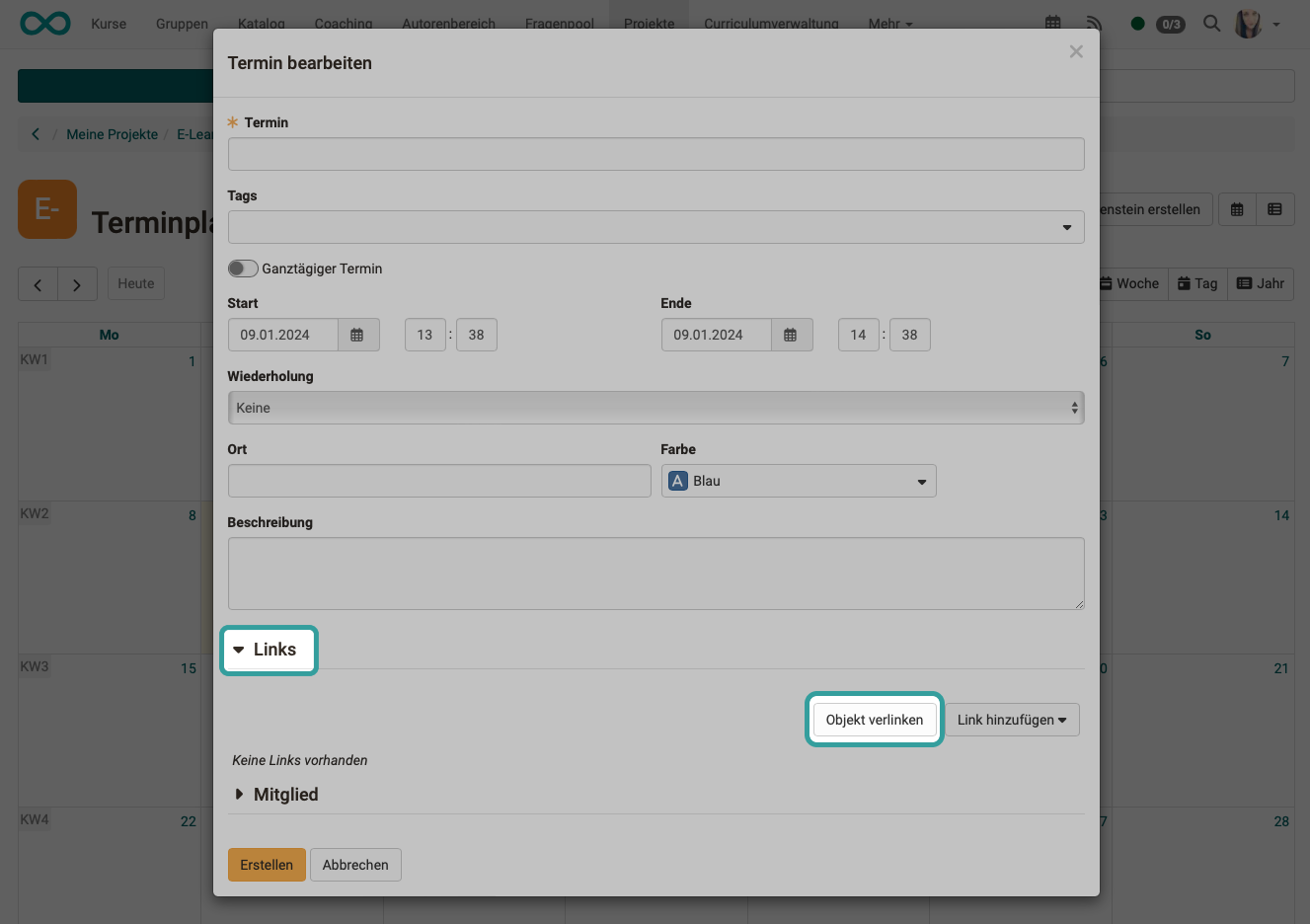Click into the Termin title field

(x=655, y=154)
